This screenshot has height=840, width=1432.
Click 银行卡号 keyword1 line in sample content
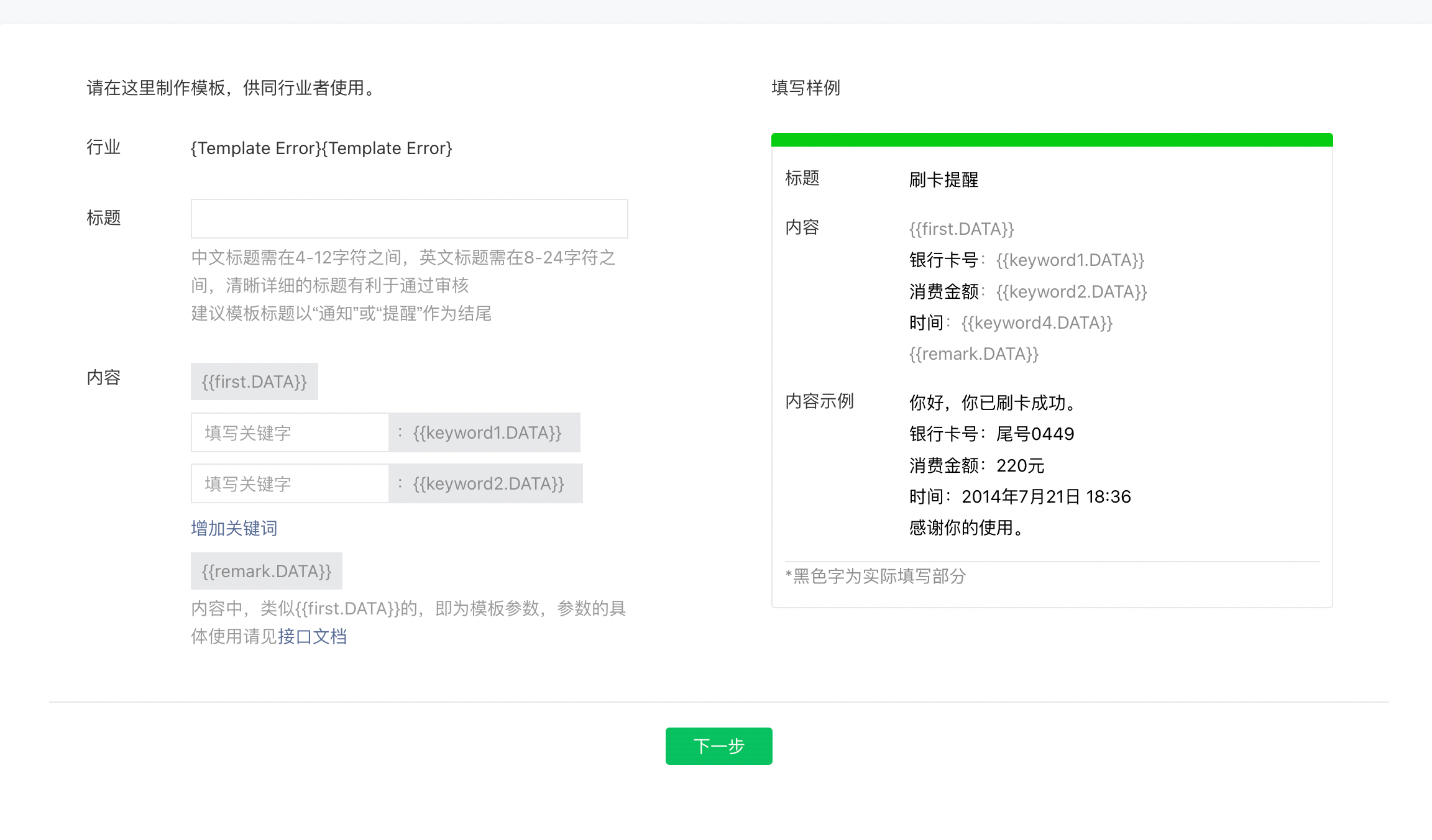tap(1026, 260)
